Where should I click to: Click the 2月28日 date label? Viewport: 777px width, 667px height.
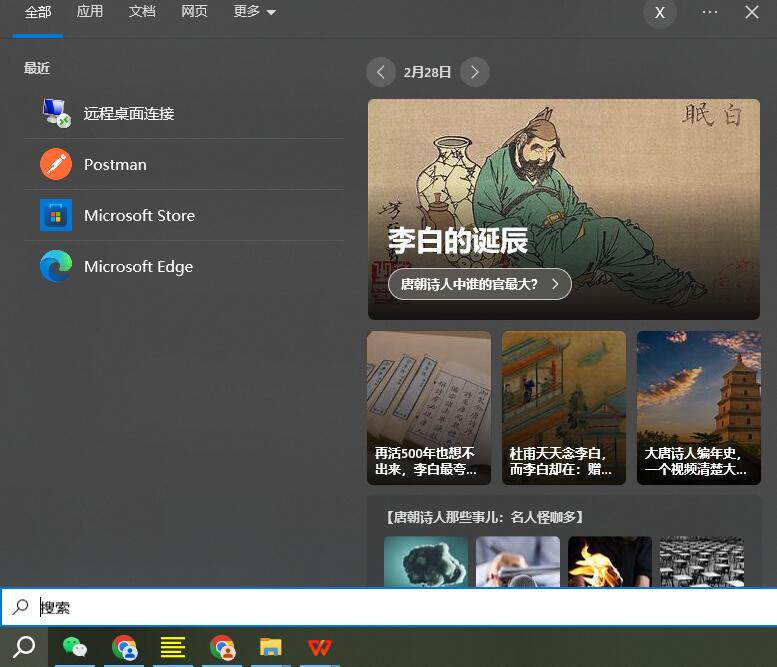point(428,72)
